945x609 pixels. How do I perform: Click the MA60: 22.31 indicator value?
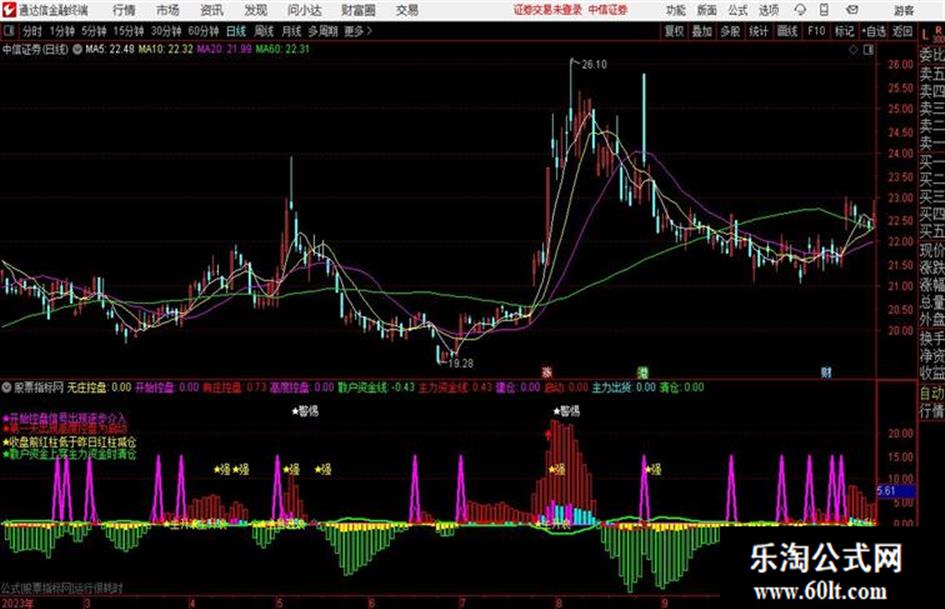(x=283, y=49)
